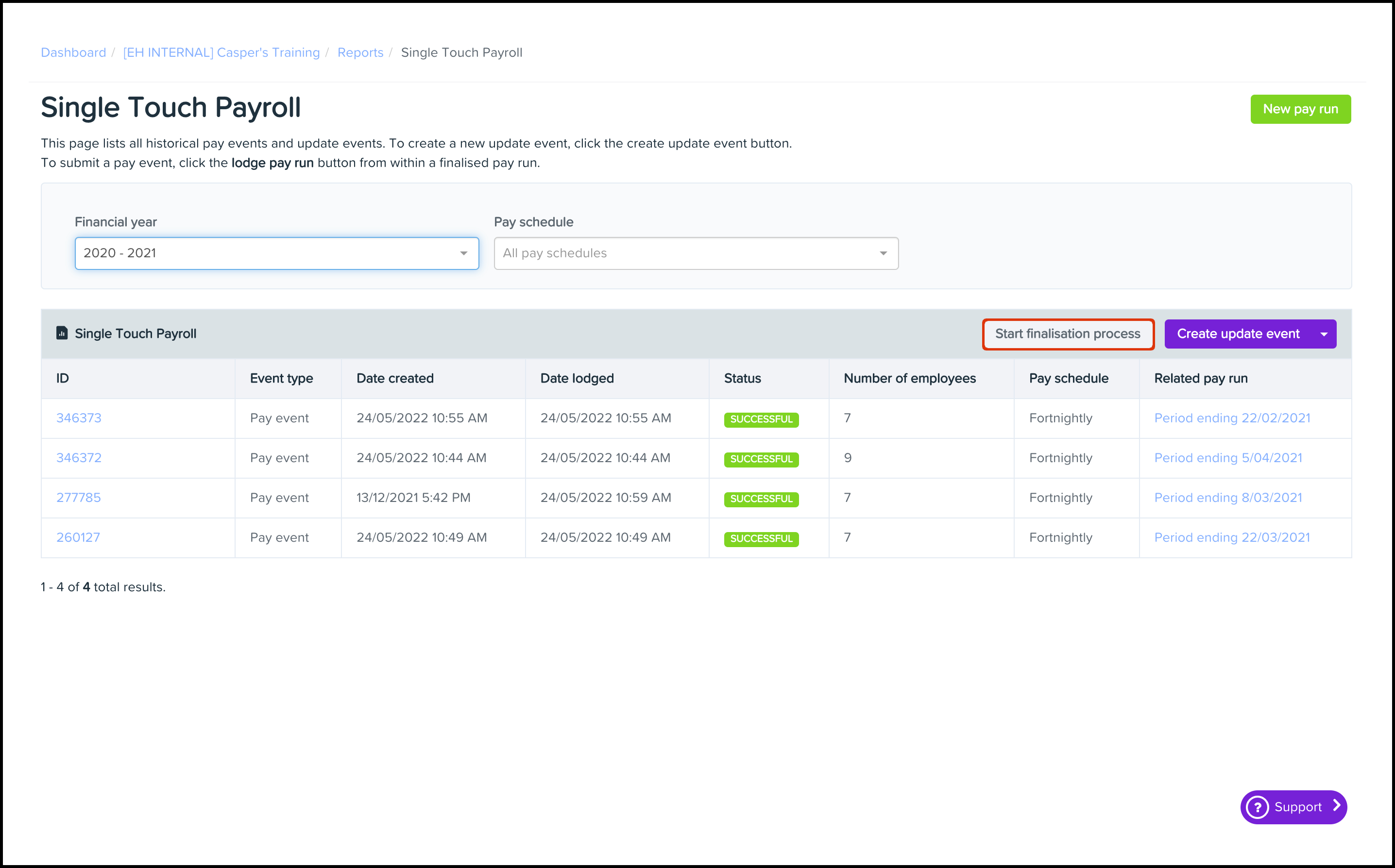The height and width of the screenshot is (868, 1395).
Task: Click the Create update event button
Action: tap(1238, 334)
